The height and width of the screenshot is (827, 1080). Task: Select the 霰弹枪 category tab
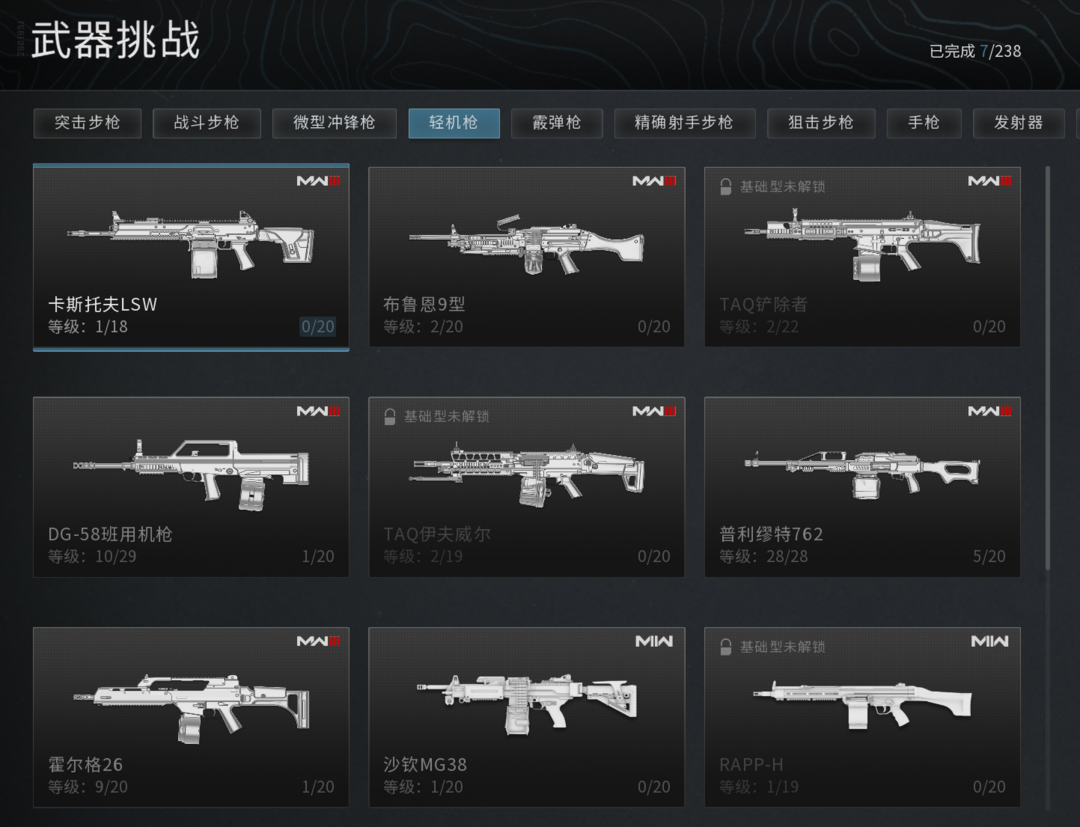pos(557,123)
